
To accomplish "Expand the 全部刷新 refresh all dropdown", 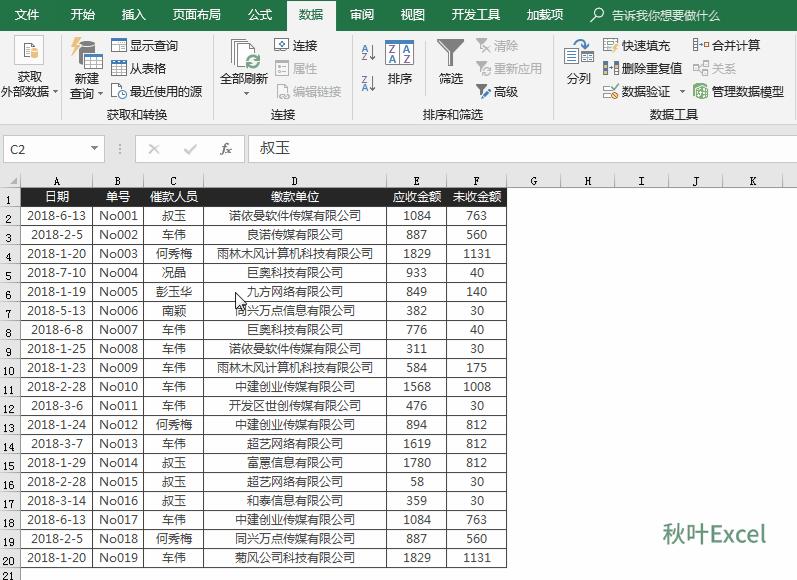I will click(245, 94).
